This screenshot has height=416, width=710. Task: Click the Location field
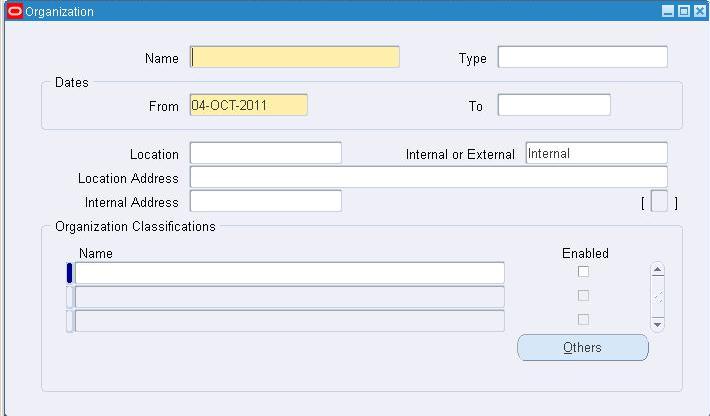[266, 153]
